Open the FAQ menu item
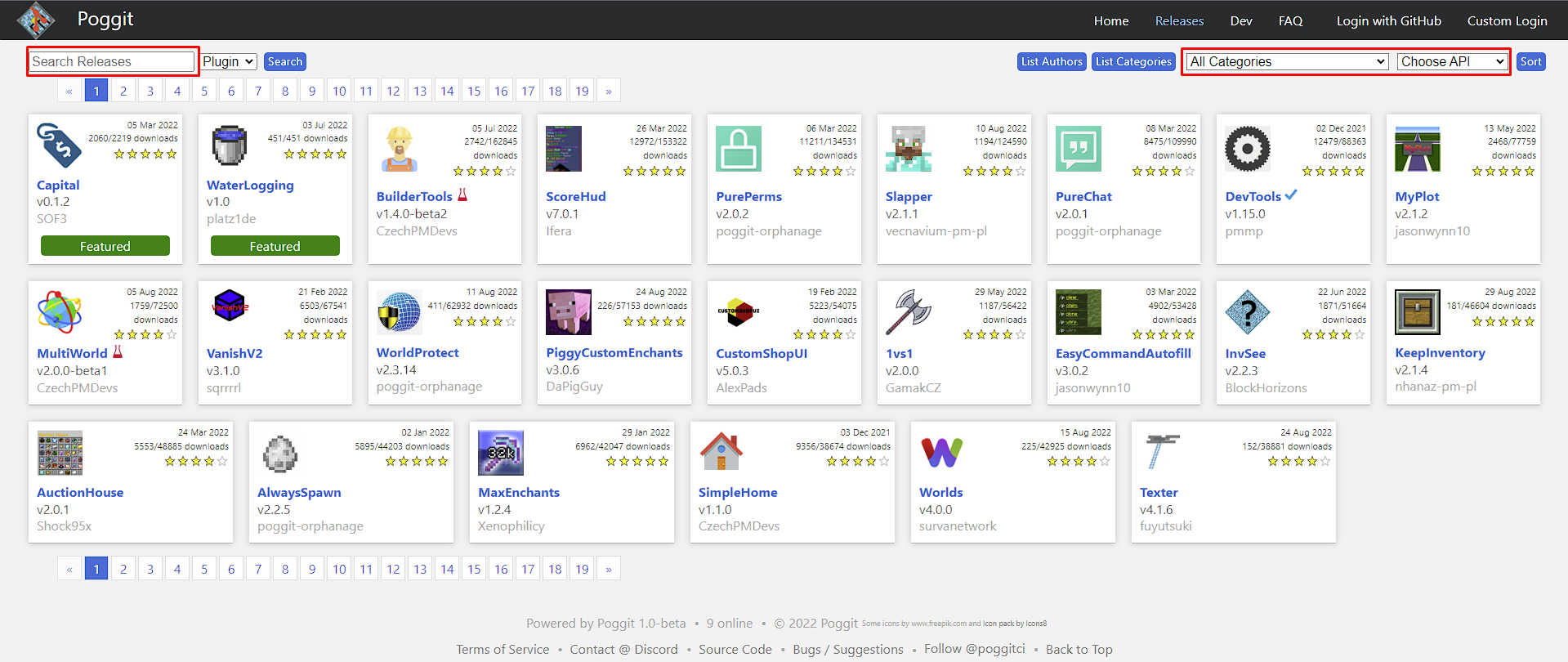The width and height of the screenshot is (1568, 662). tap(1290, 21)
